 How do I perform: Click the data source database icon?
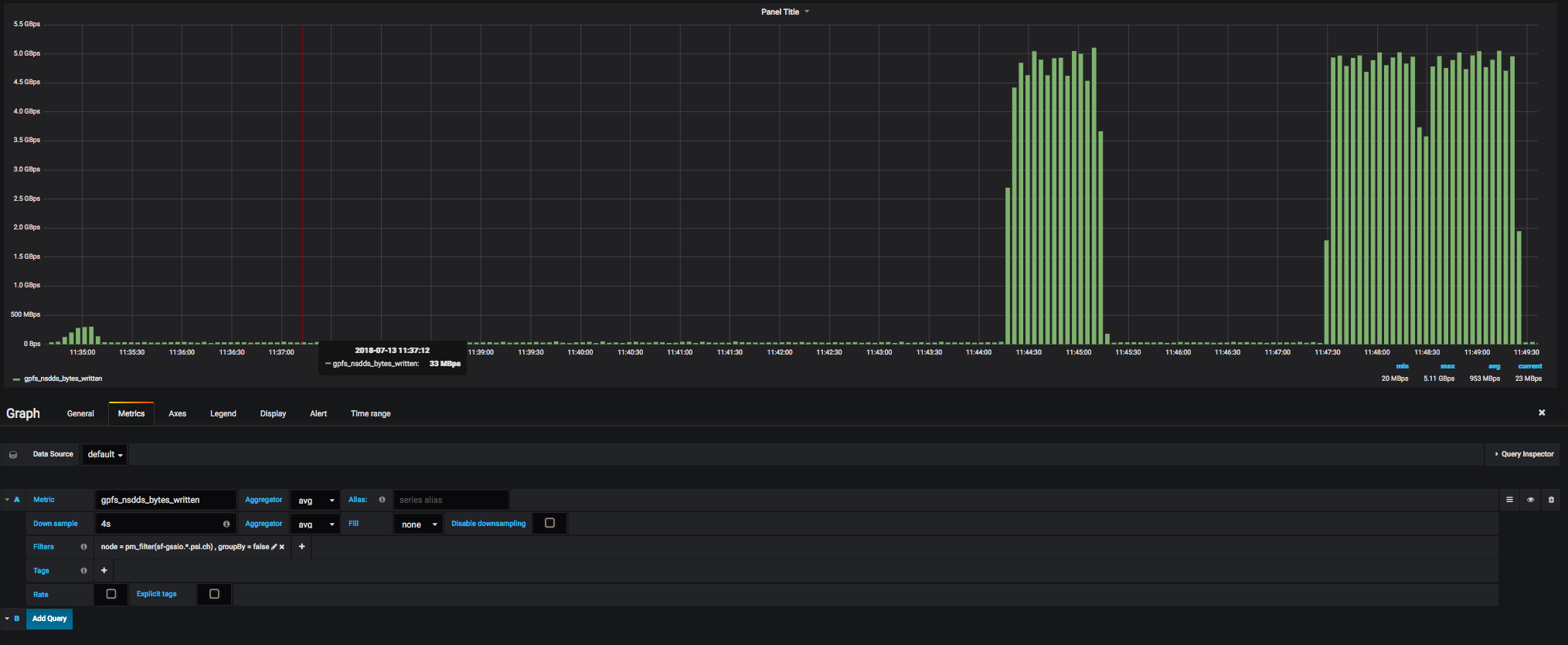click(x=13, y=455)
